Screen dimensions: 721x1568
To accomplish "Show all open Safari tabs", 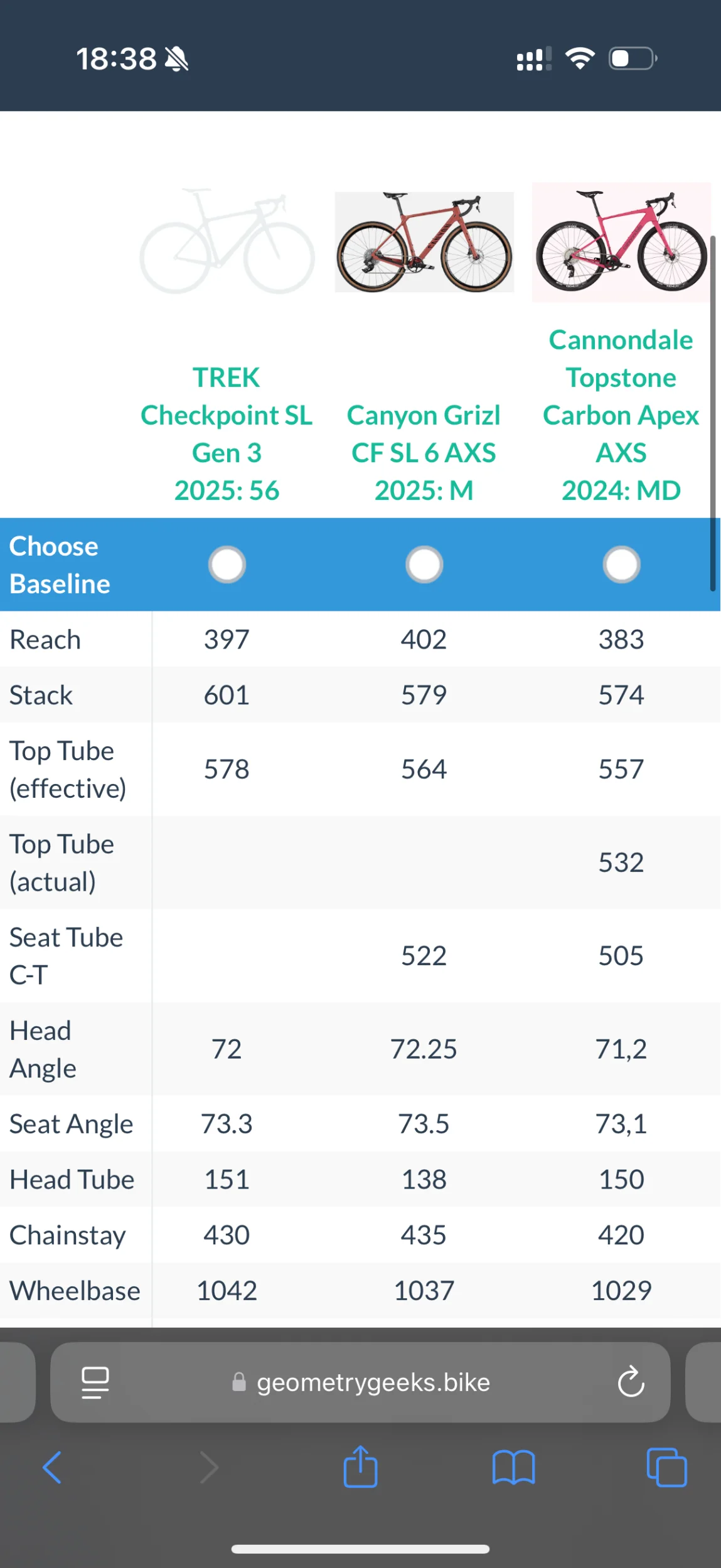I will (x=666, y=1468).
